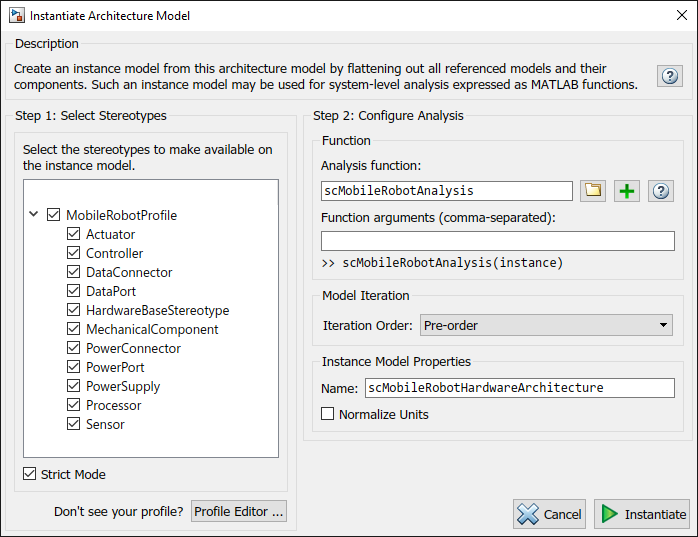This screenshot has width=698, height=537.
Task: Open the Profile Editor
Action: (x=239, y=511)
